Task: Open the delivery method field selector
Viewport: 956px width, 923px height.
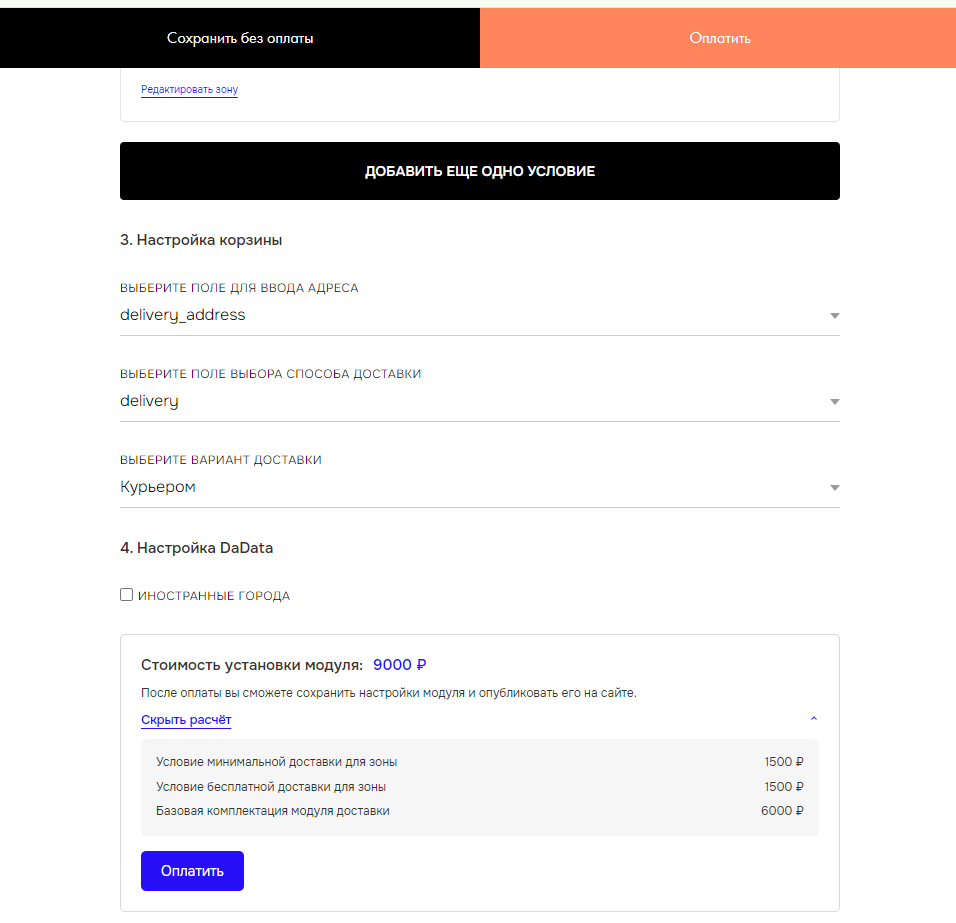Action: 470,401
